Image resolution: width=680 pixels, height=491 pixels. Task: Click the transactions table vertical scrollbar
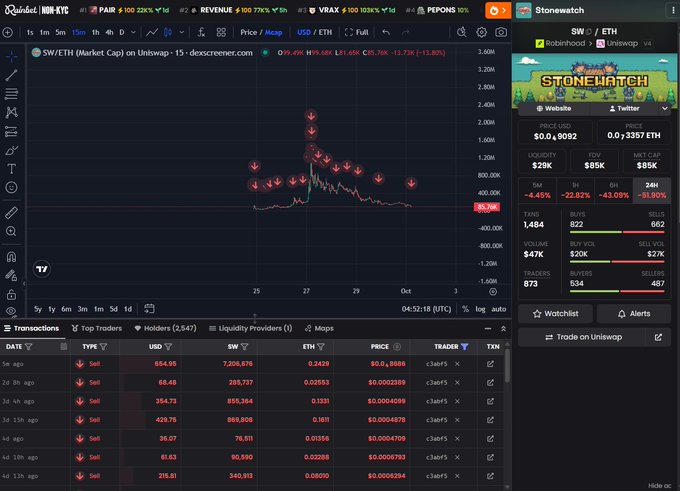click(x=507, y=366)
